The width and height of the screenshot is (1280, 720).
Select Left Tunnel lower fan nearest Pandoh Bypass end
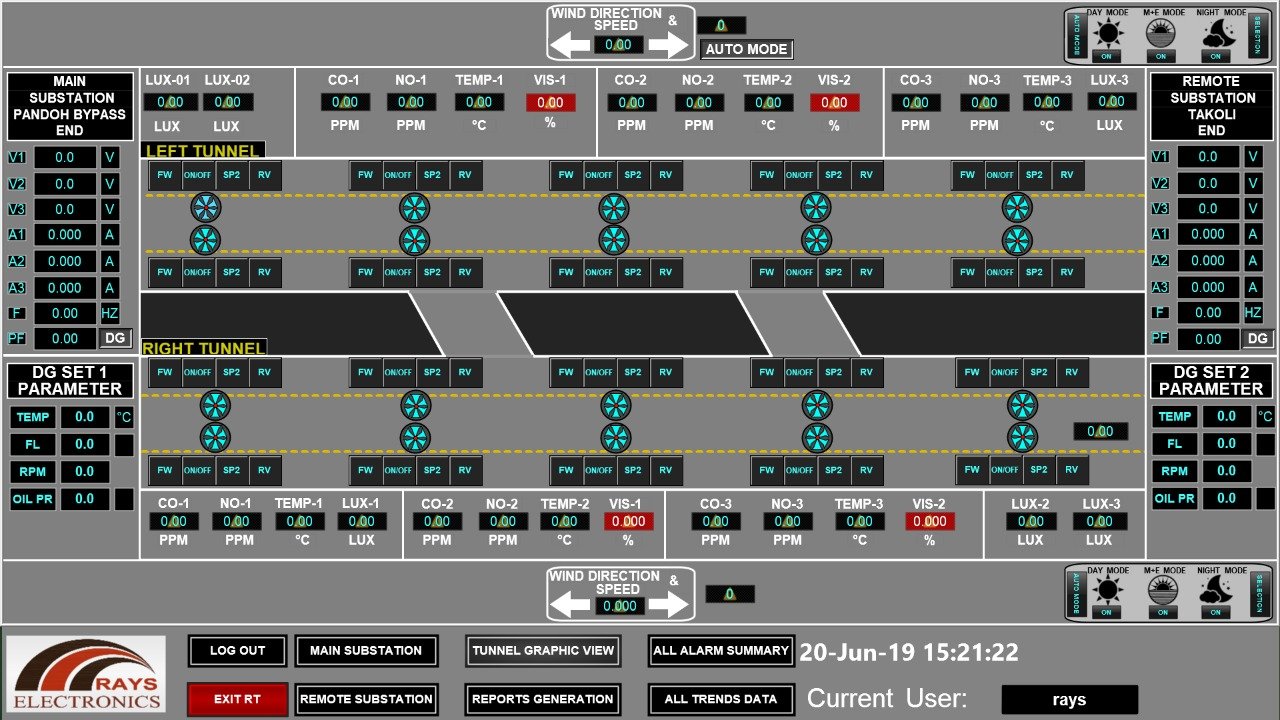coord(205,239)
